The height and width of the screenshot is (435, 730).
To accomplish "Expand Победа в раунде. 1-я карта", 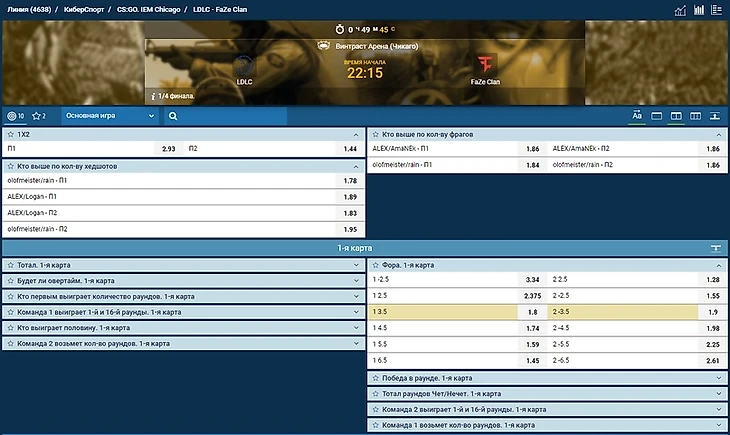I will pos(720,378).
